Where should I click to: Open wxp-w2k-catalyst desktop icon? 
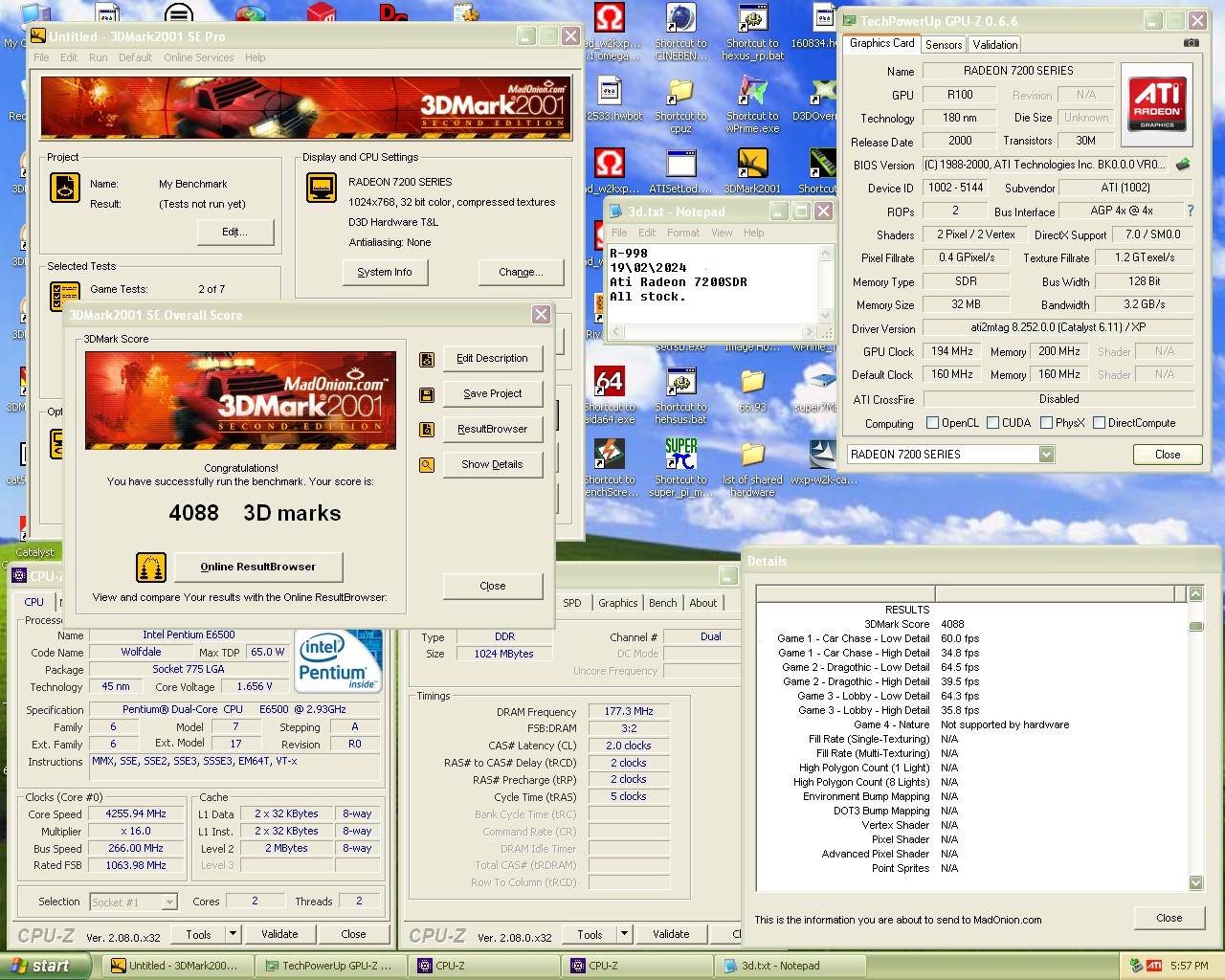823,455
